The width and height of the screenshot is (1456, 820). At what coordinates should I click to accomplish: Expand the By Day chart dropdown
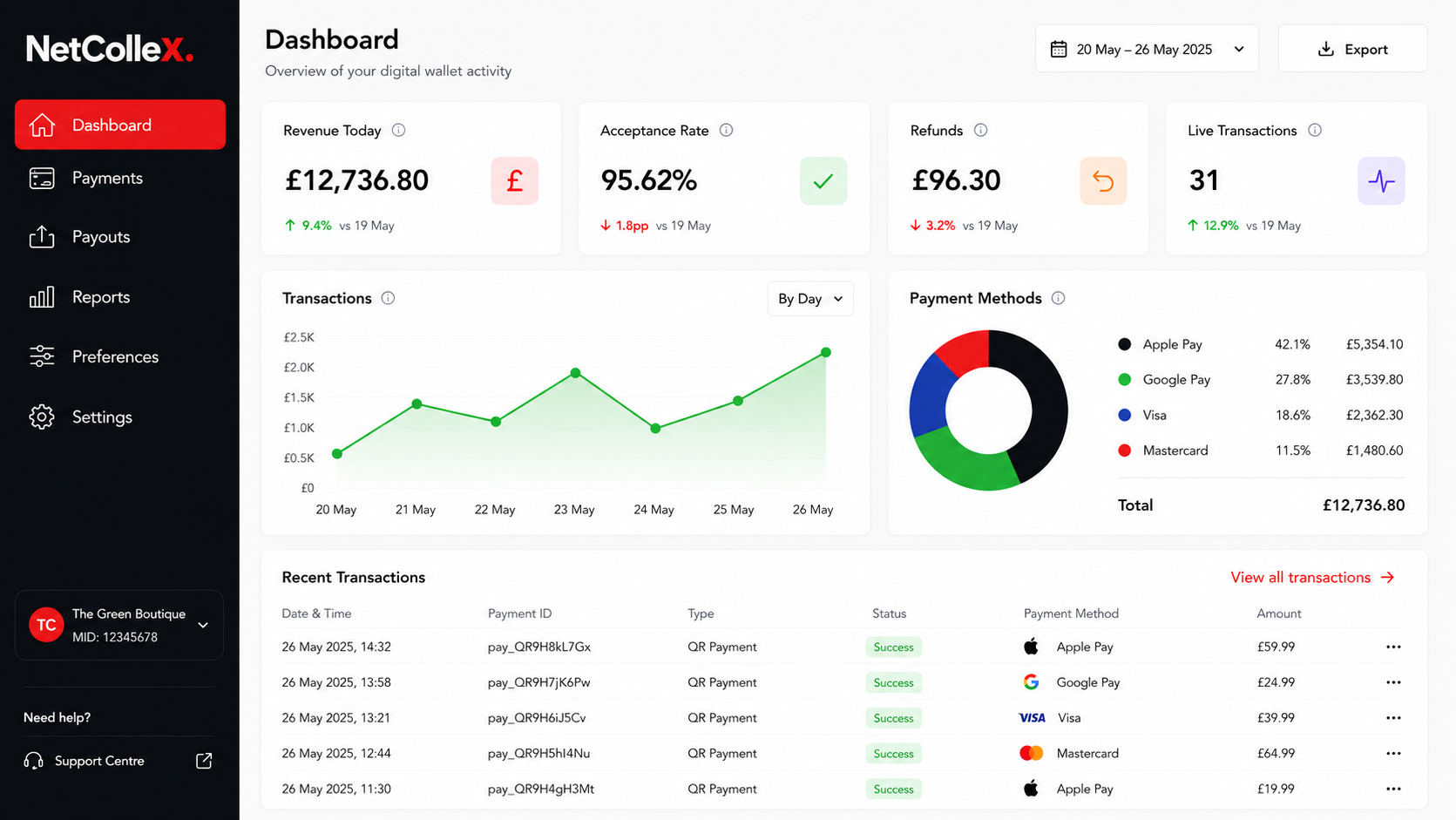pyautogui.click(x=810, y=299)
